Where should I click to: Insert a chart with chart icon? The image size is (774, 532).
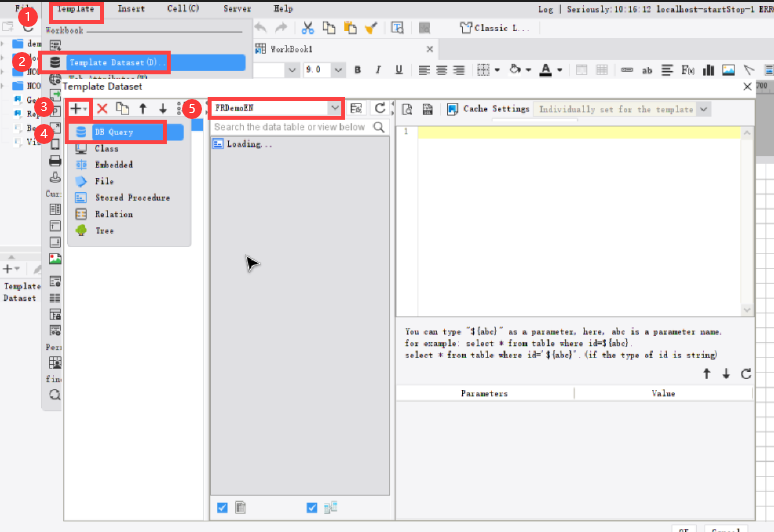tap(708, 70)
